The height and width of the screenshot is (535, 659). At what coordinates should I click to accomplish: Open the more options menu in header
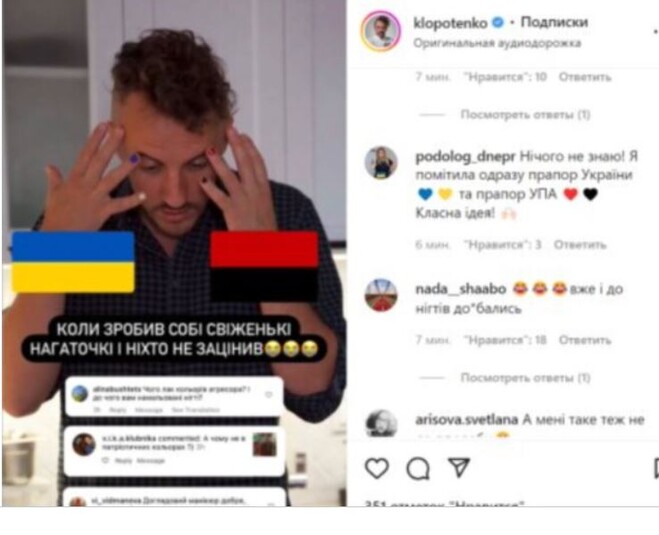click(x=656, y=32)
